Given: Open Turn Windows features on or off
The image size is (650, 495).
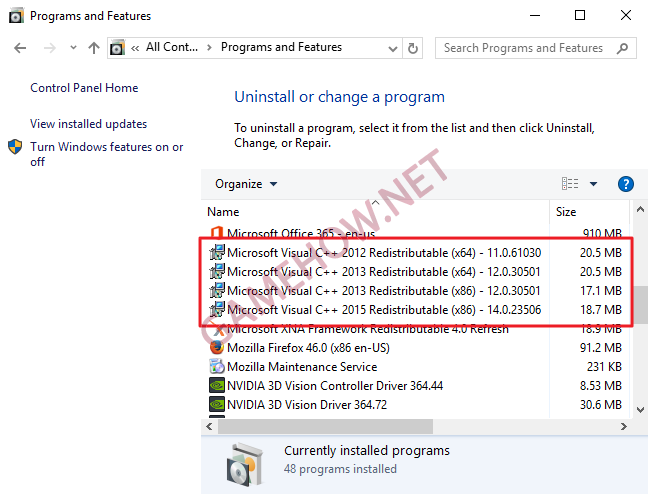Looking at the screenshot, I should point(107,154).
